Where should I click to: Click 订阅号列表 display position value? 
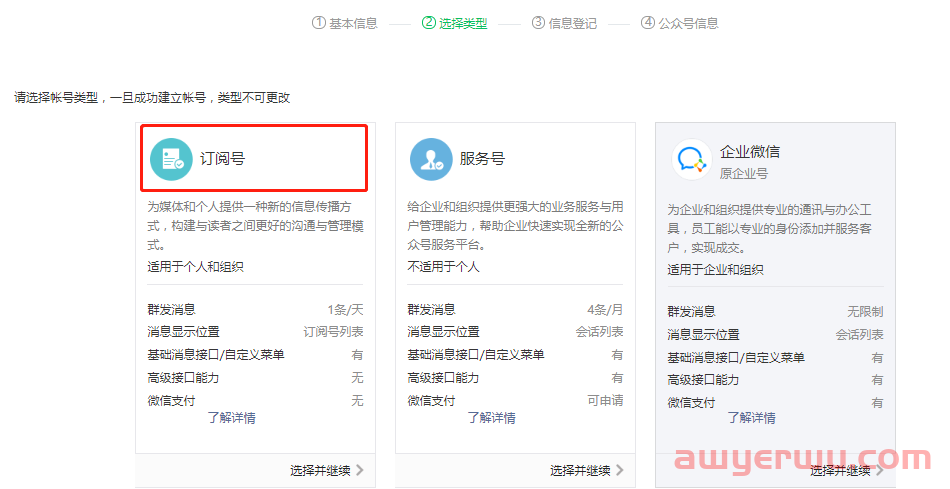pyautogui.click(x=333, y=331)
